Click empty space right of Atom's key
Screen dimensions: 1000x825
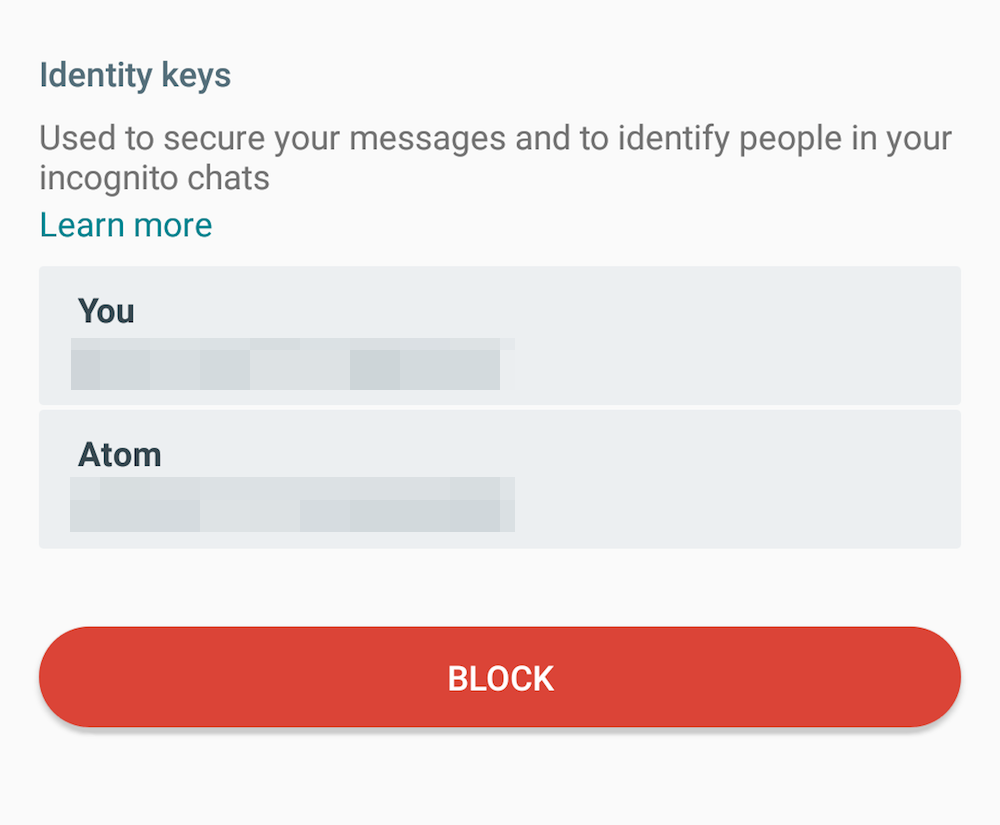coord(740,505)
